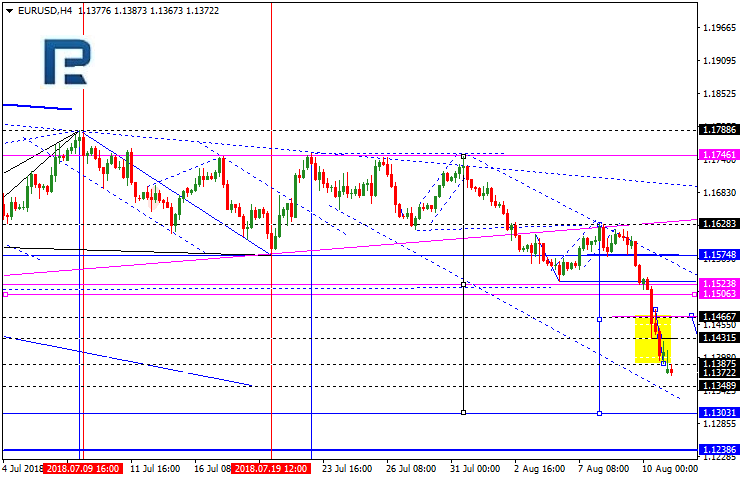Select the magenta 1.15238 price label
Image resolution: width=740 pixels, height=480 pixels.
click(x=719, y=284)
